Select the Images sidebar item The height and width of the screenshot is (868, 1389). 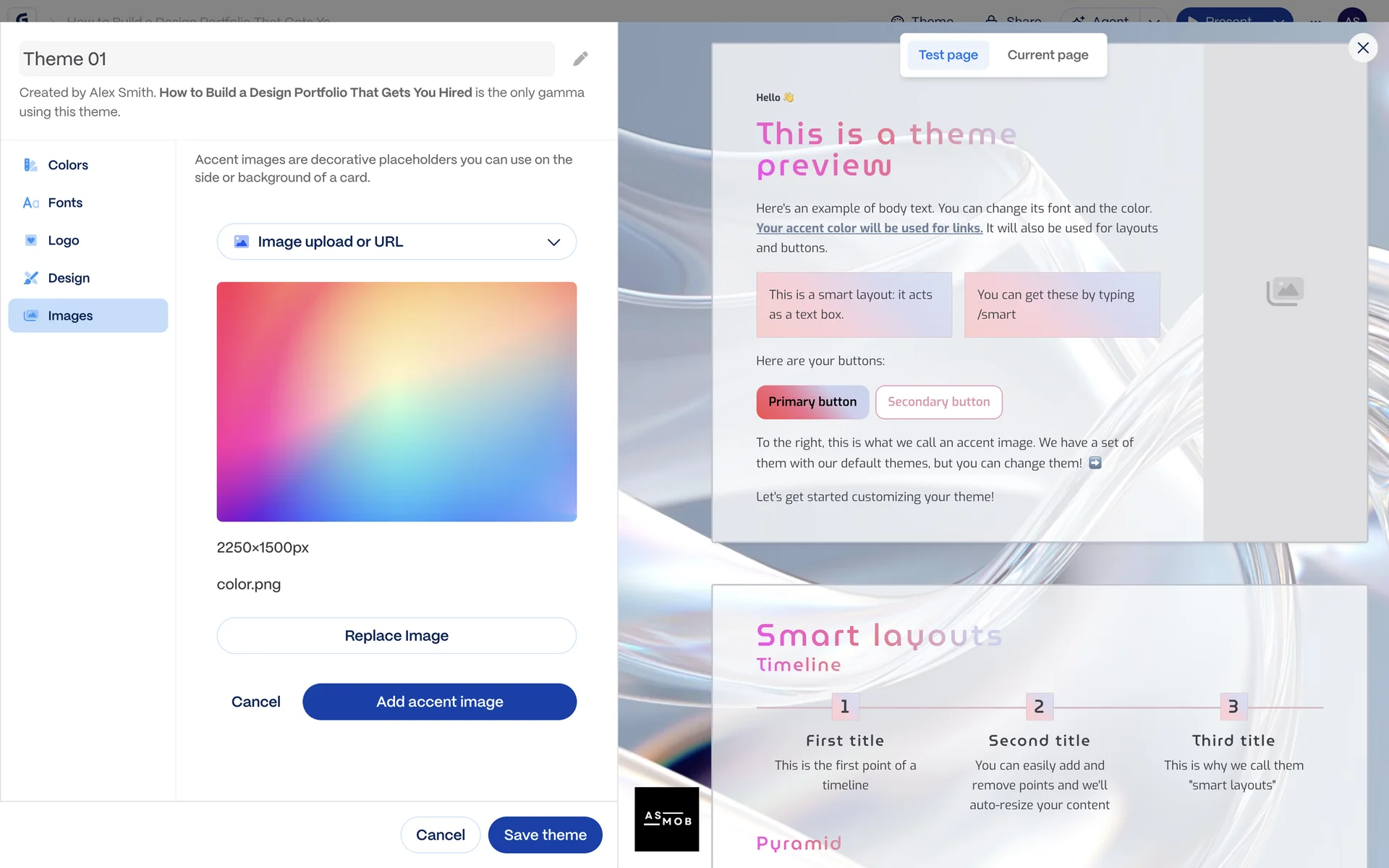tap(88, 315)
